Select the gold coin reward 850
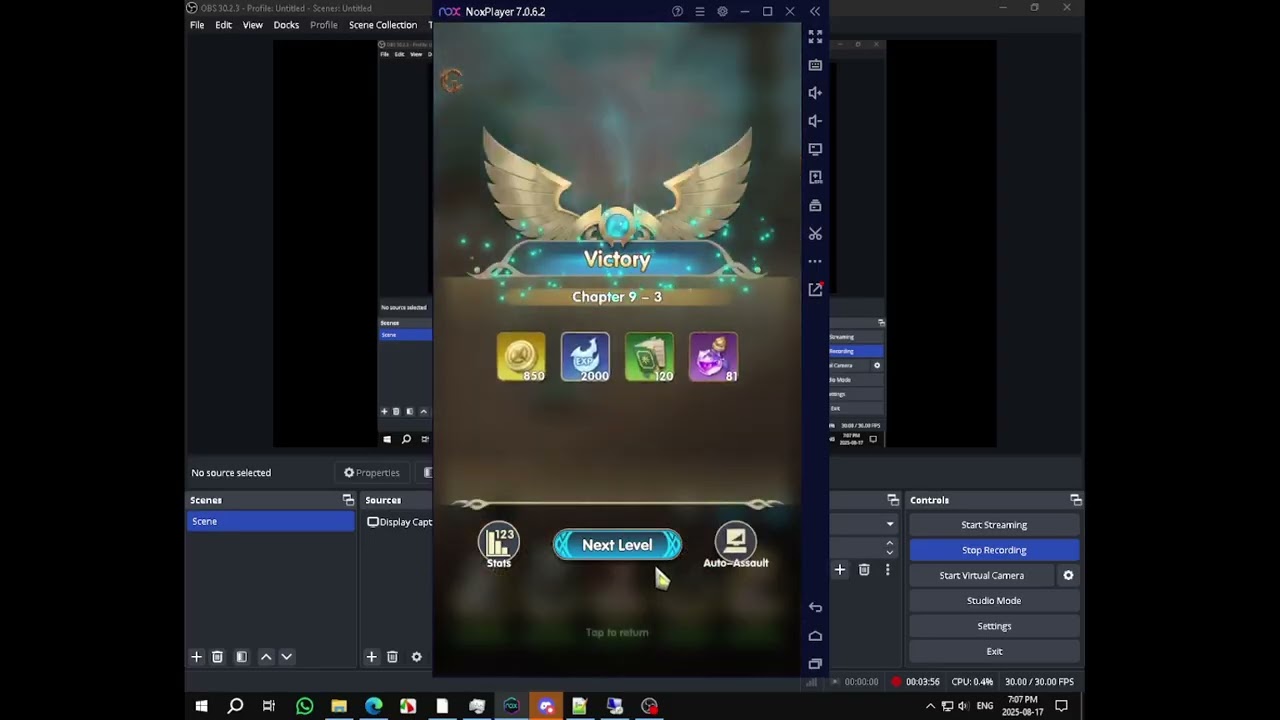 point(521,357)
